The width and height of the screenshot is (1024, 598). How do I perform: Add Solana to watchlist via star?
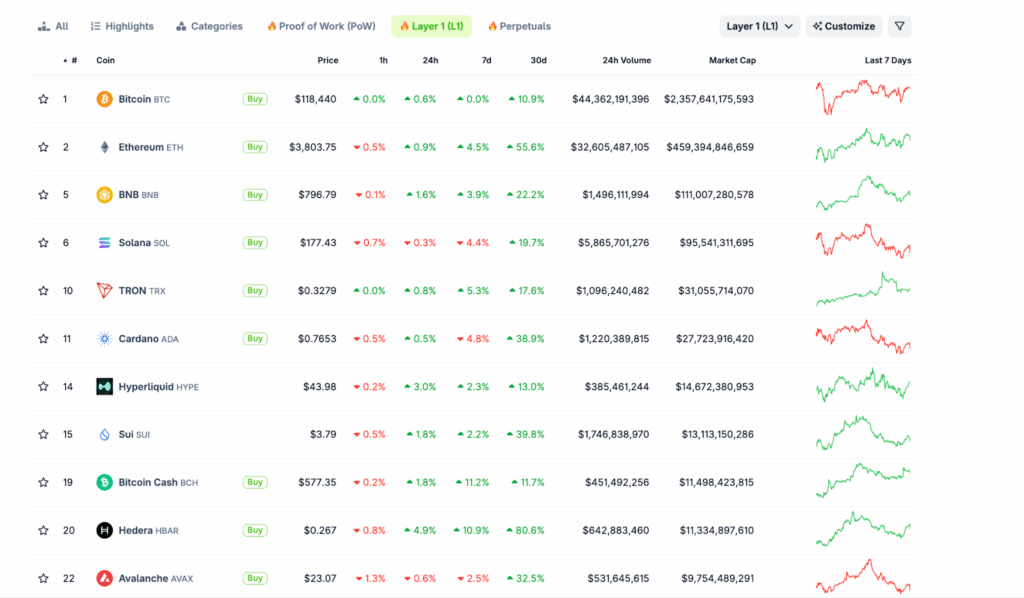(x=43, y=243)
